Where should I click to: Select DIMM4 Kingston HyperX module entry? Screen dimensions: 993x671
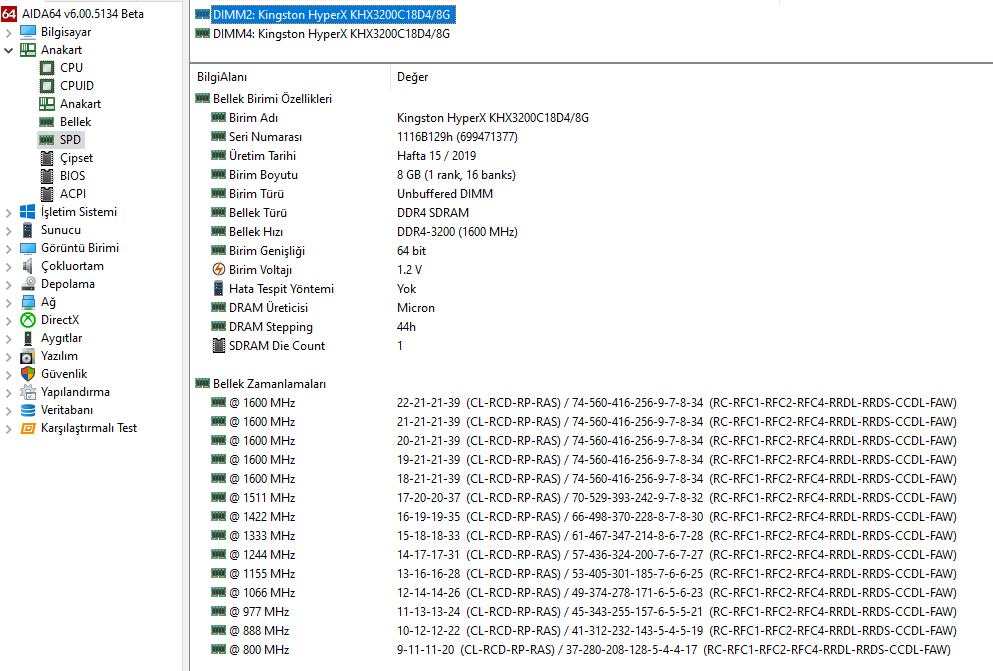pyautogui.click(x=331, y=34)
